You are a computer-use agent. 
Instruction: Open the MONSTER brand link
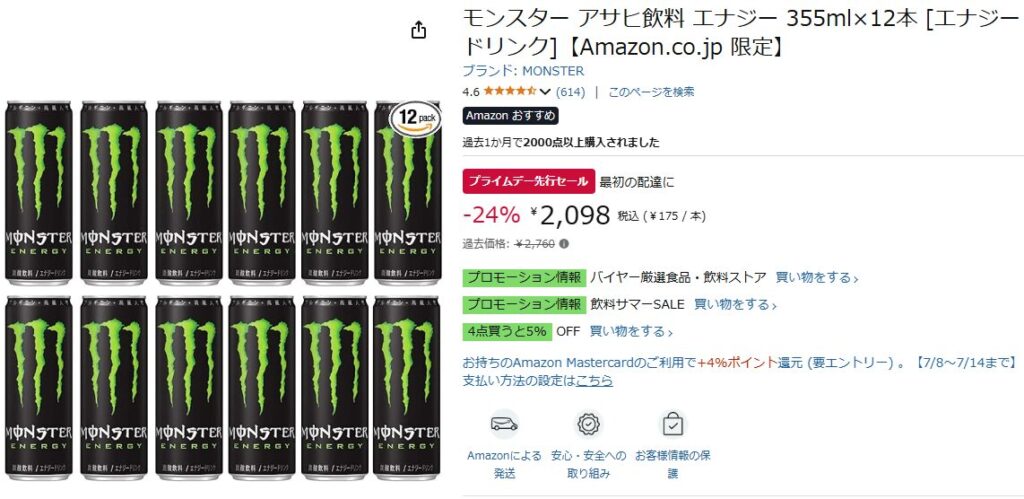[523, 71]
